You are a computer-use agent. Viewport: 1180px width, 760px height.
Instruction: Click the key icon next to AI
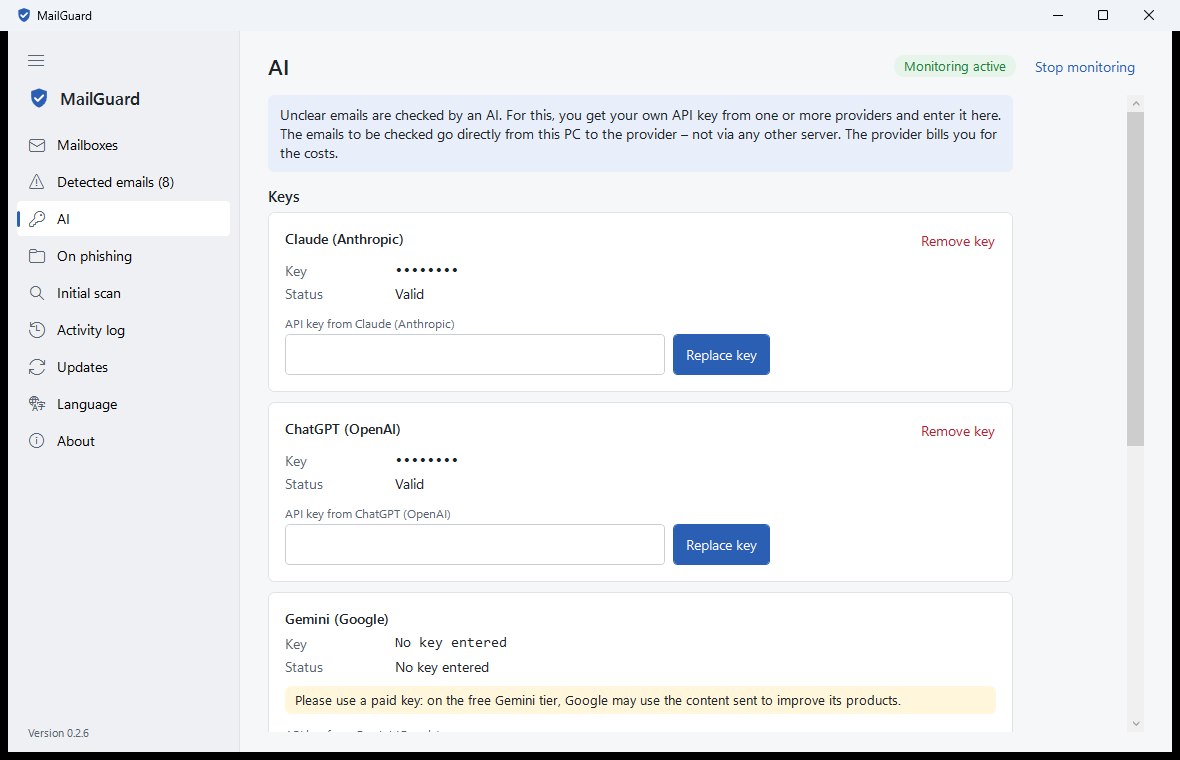coord(37,219)
